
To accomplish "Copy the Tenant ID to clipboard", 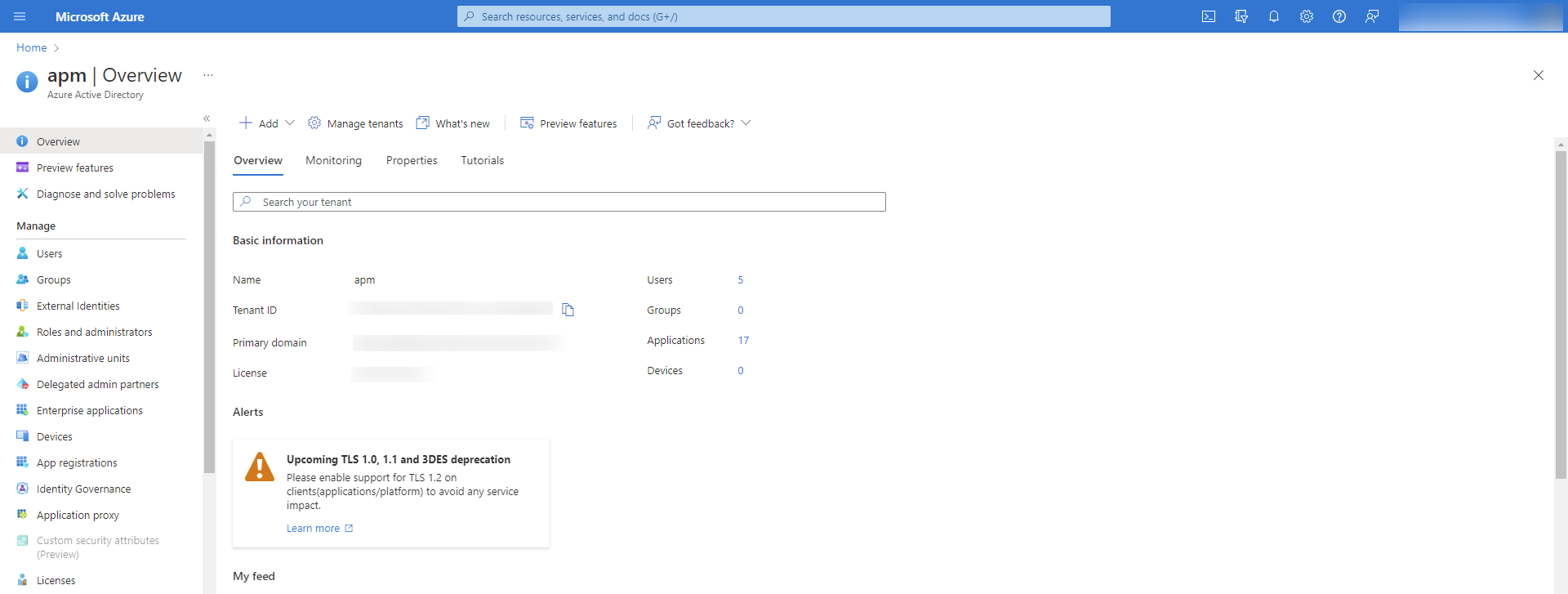I will [x=568, y=310].
